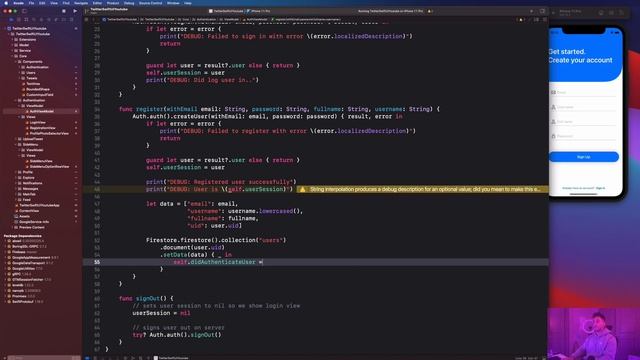The width and height of the screenshot is (640, 360).
Task: Expand the Model folder
Action: click(12, 45)
